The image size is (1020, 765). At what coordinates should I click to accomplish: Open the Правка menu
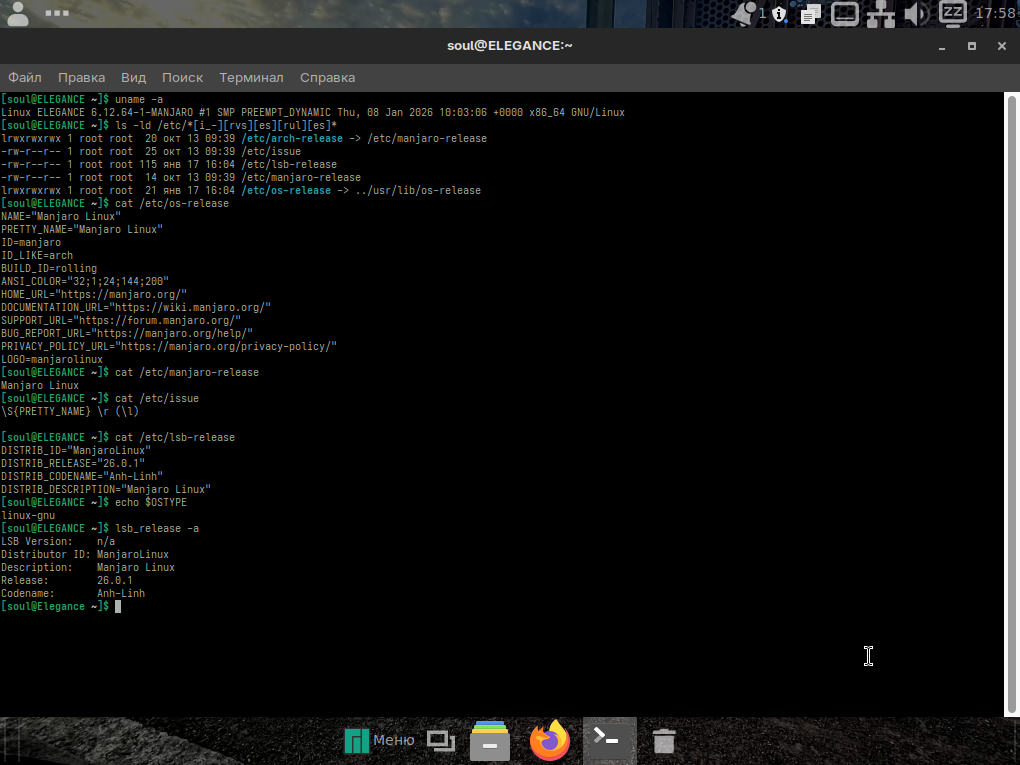(x=81, y=77)
